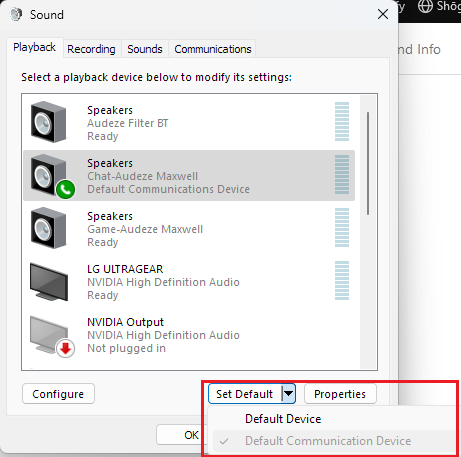Click the globe icon in the background window
This screenshot has height=457, width=461.
[x=425, y=6]
